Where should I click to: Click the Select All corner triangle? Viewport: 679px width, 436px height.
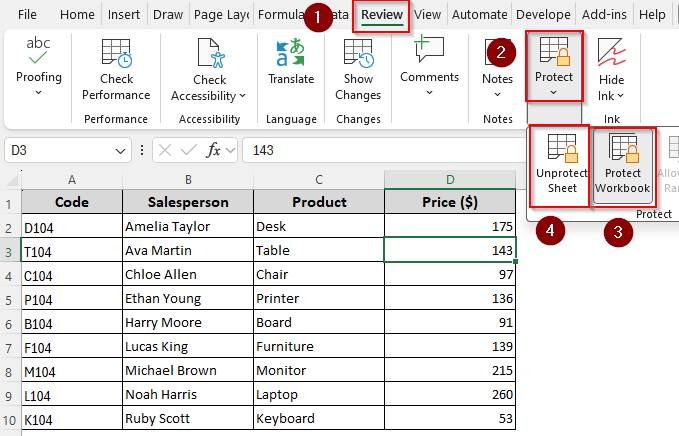[x=12, y=179]
